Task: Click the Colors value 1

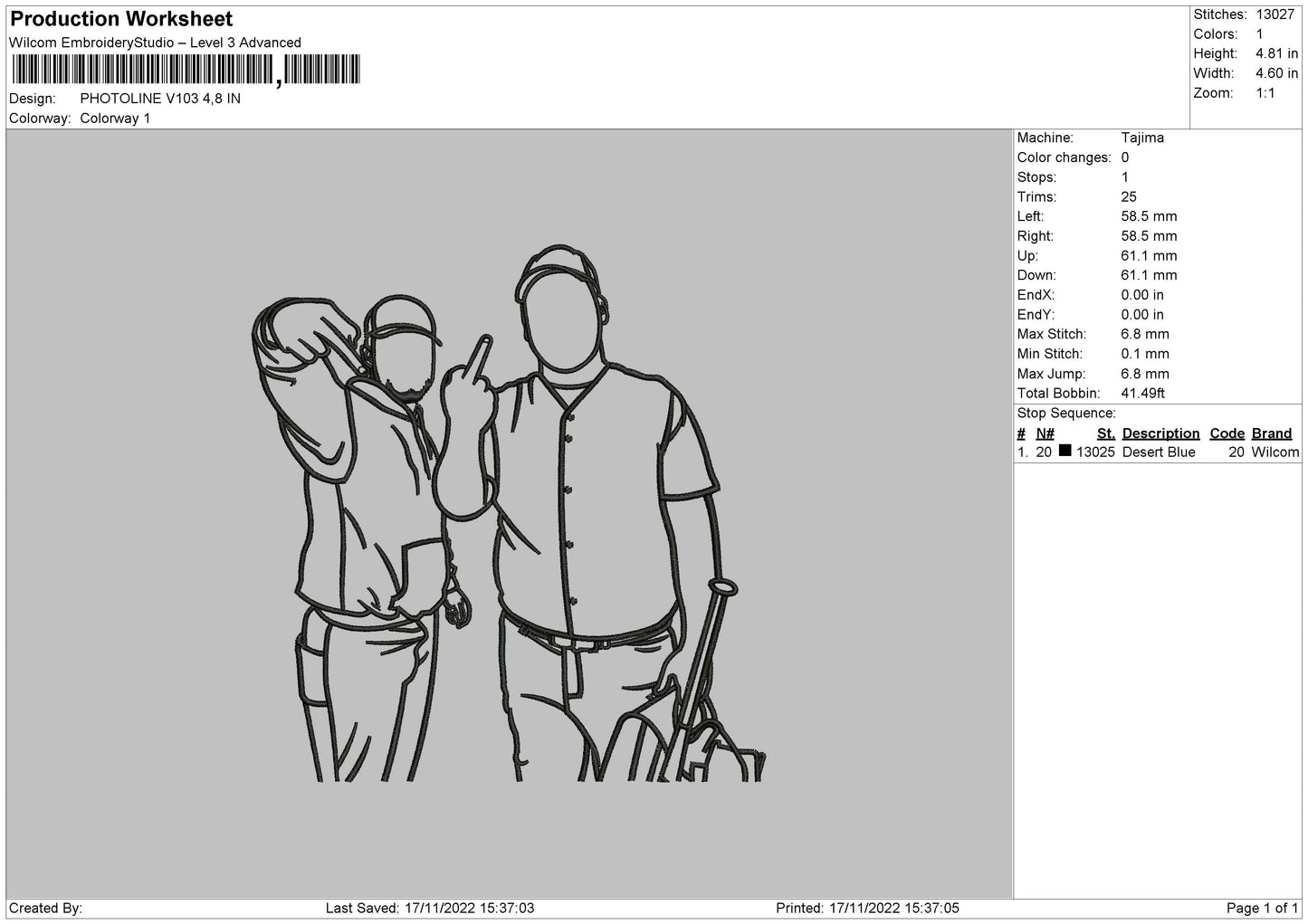Action: point(1259,34)
